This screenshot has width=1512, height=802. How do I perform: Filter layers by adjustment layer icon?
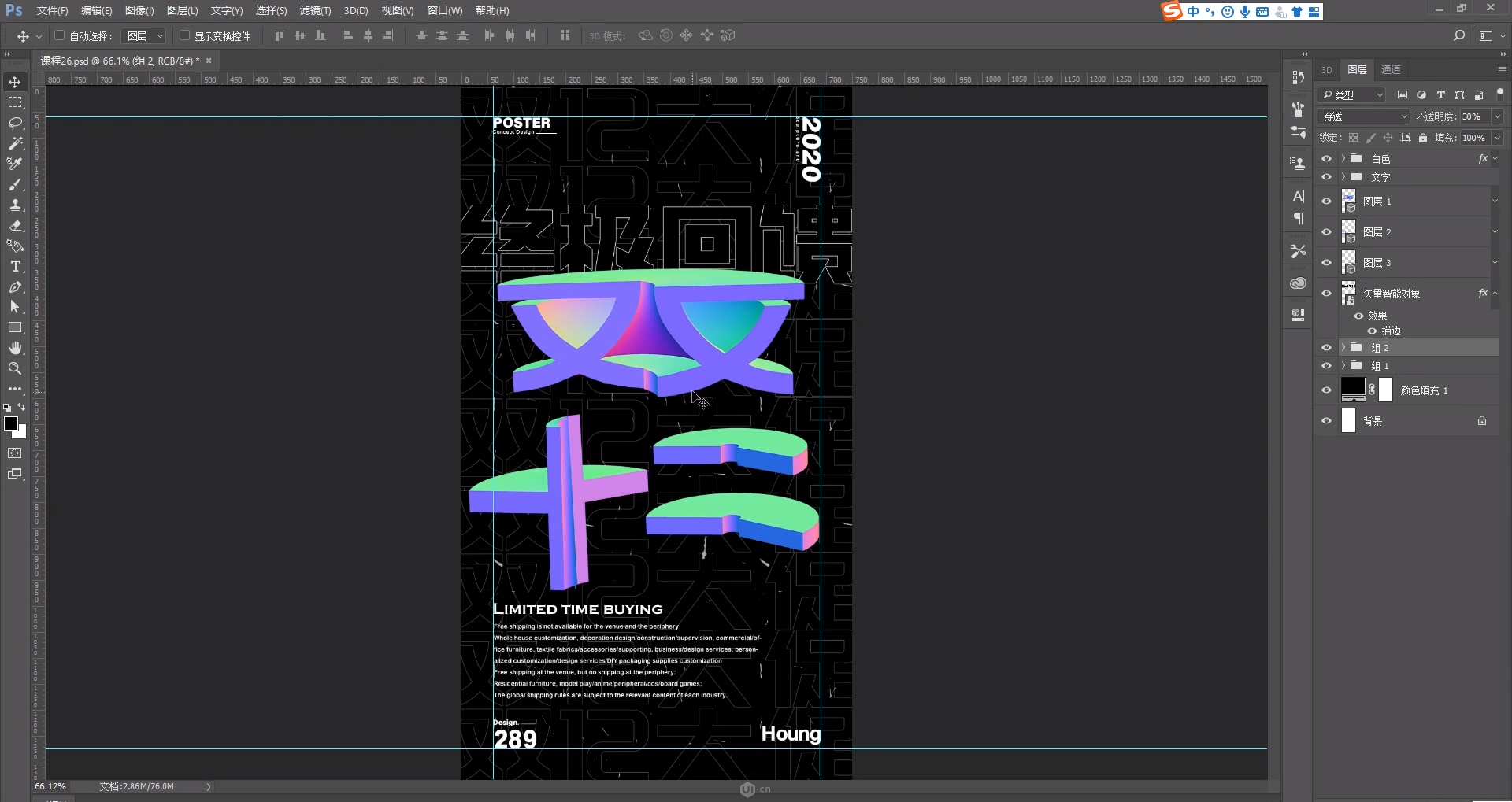(1421, 94)
